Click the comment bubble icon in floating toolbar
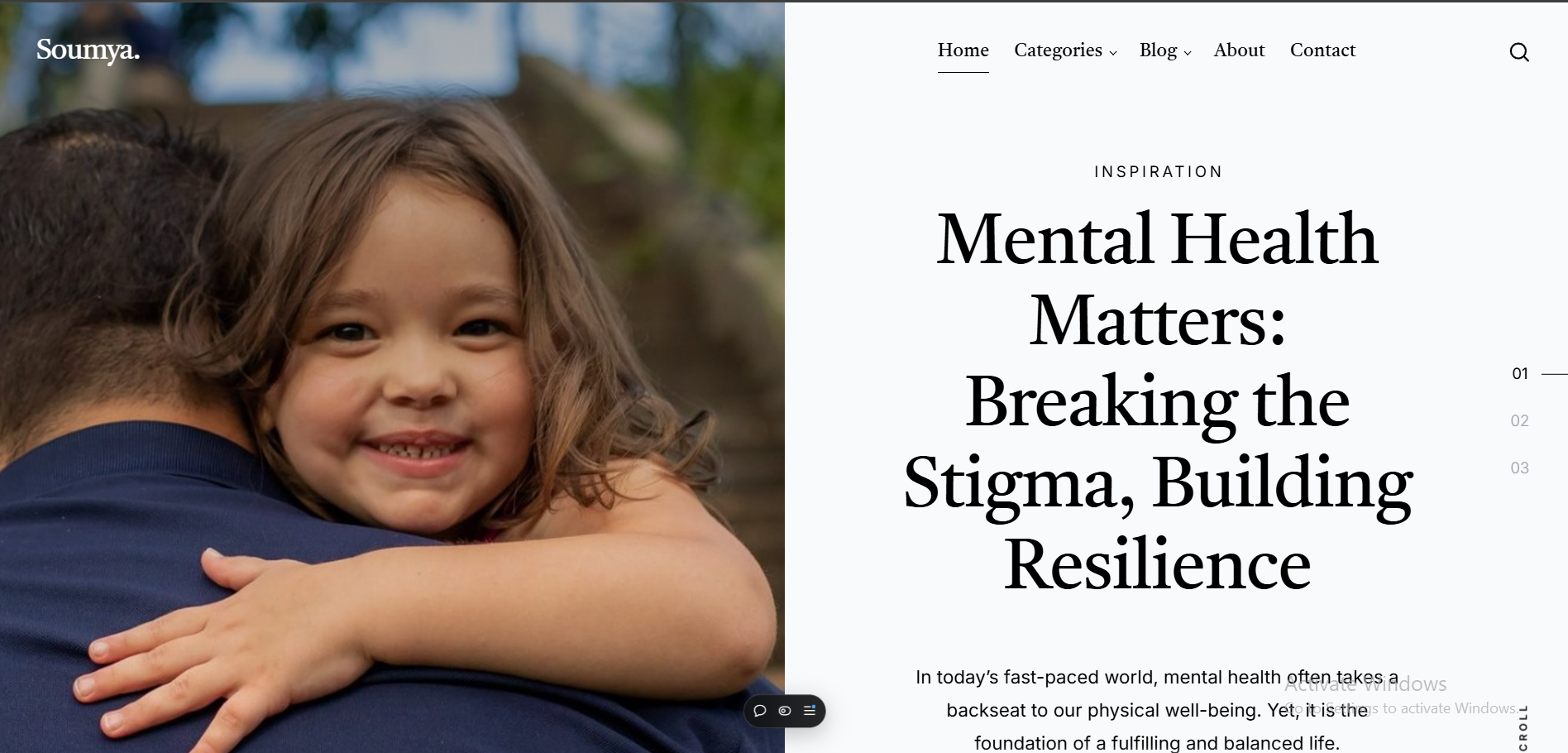Screen dimensions: 1568x753 [760, 711]
